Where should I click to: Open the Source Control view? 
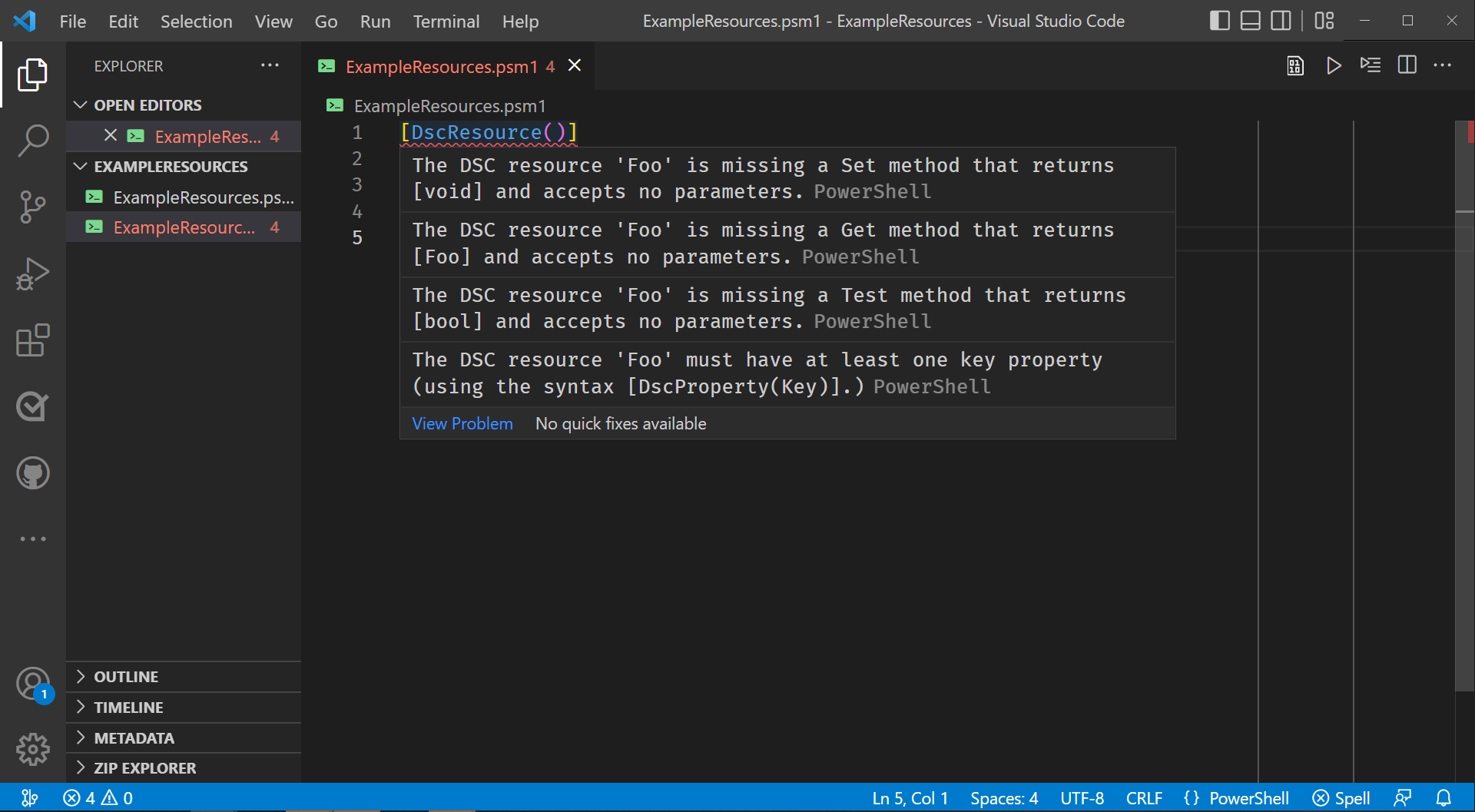(x=32, y=207)
